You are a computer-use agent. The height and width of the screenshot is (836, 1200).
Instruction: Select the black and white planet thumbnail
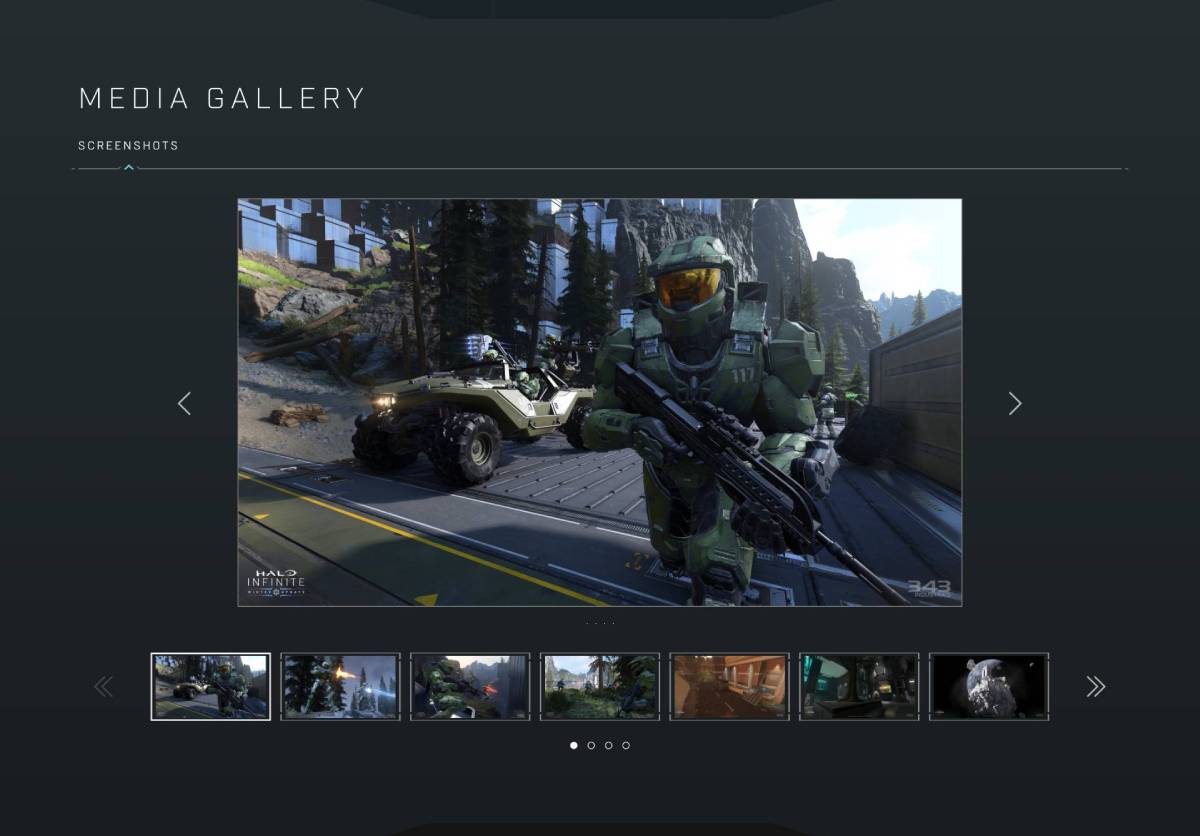989,686
